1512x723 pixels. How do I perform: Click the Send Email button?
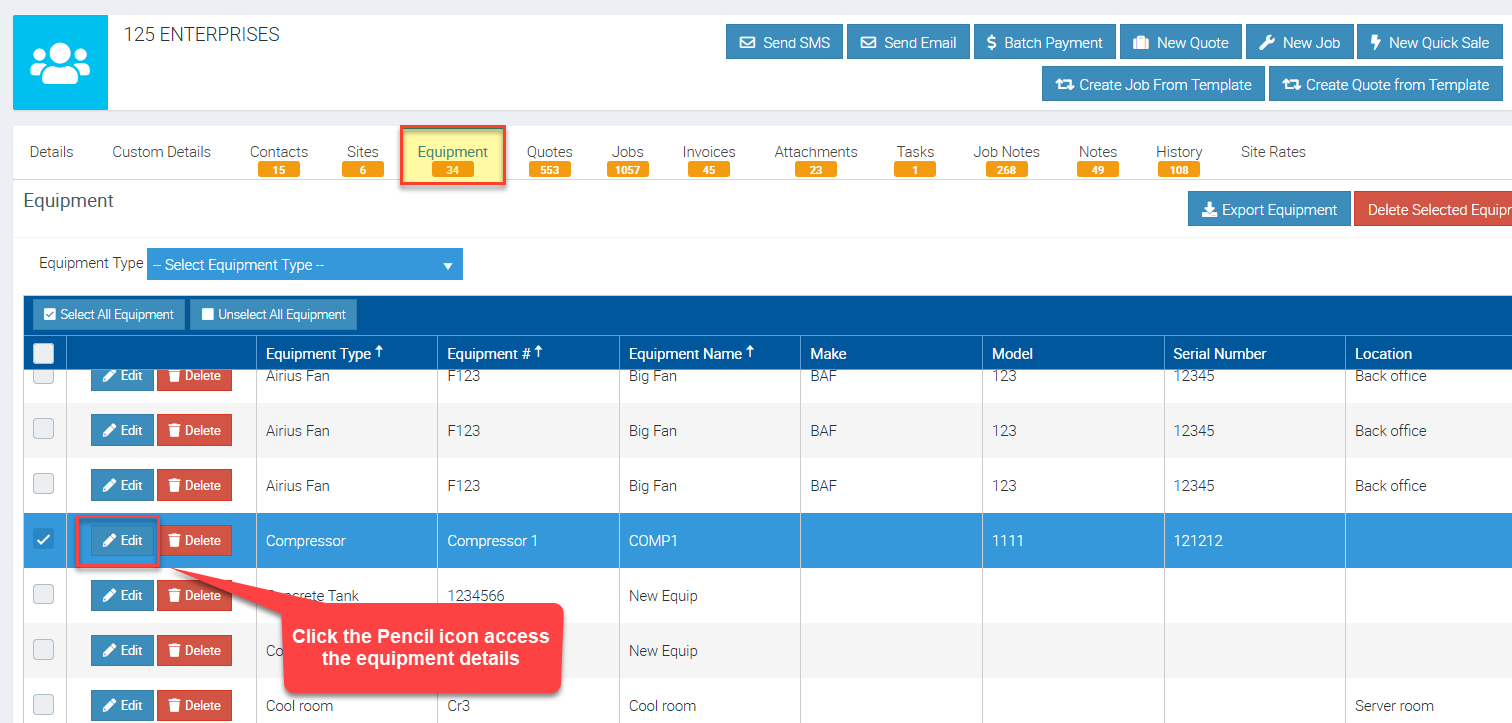pos(908,42)
